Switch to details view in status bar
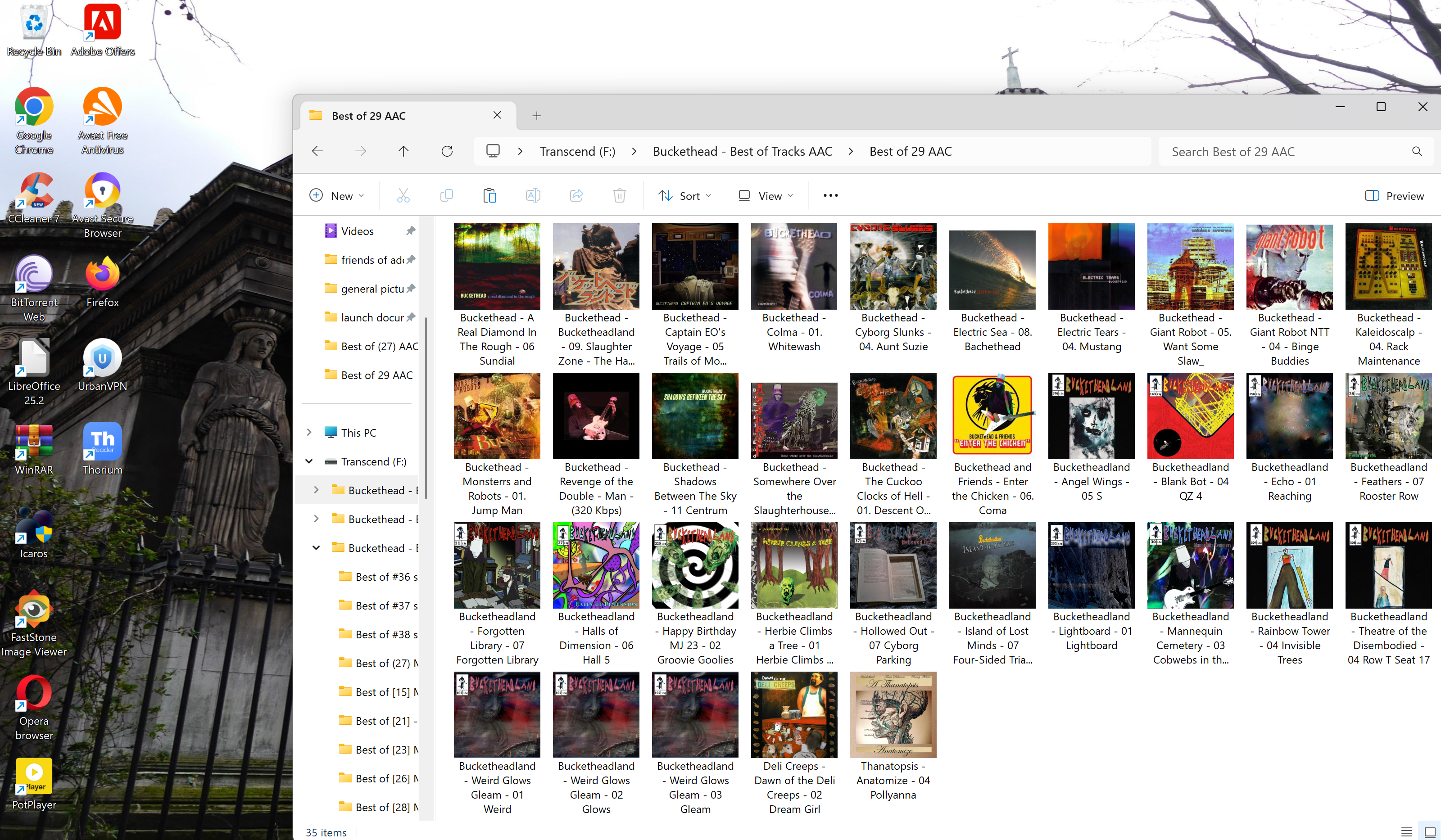This screenshot has width=1441, height=840. coord(1407,832)
